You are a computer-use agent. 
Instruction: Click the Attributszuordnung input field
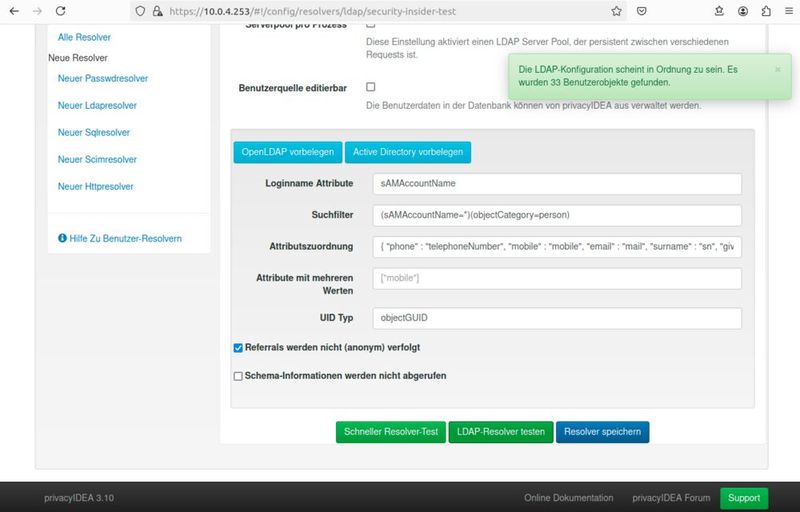click(x=557, y=247)
